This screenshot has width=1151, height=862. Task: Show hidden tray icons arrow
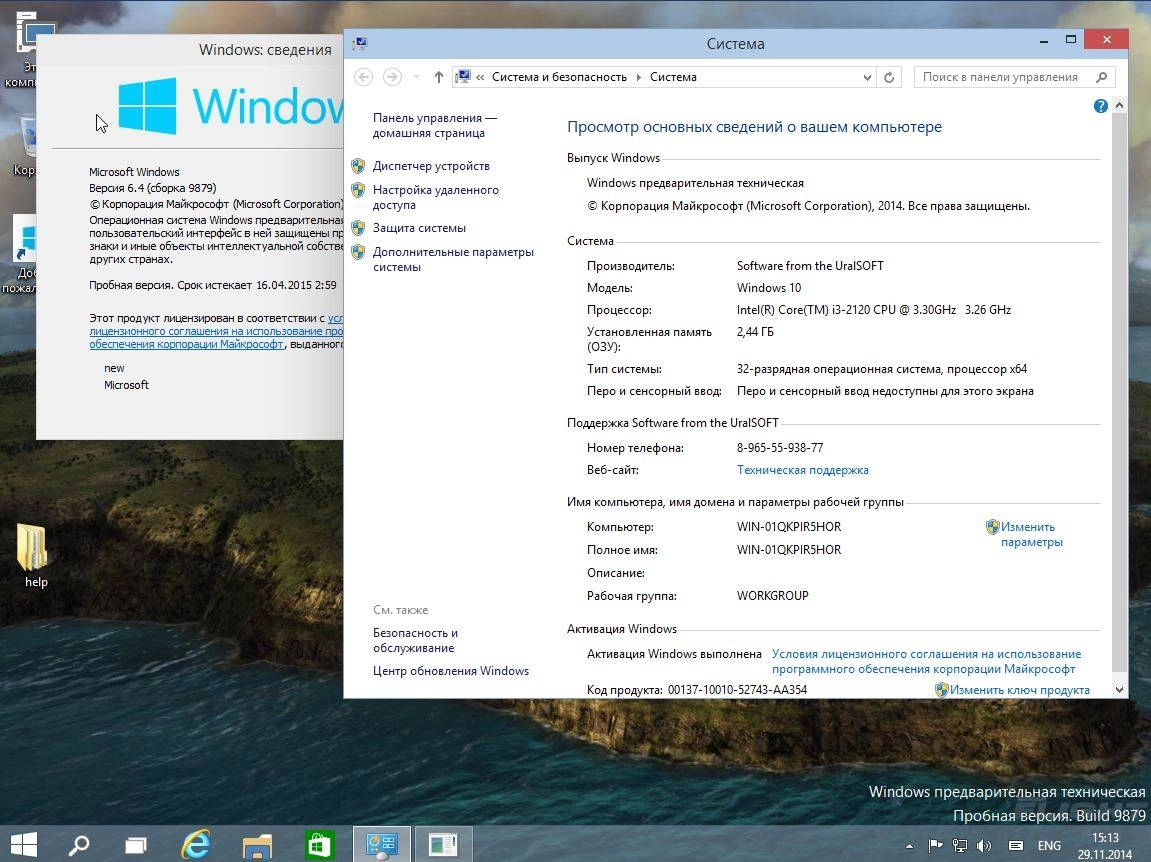[x=909, y=846]
